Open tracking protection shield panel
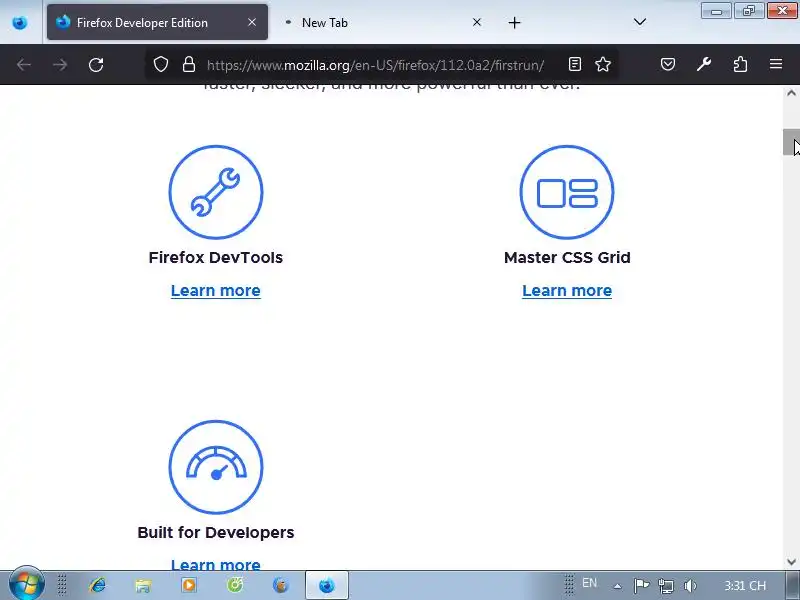800x600 pixels. pyautogui.click(x=161, y=64)
